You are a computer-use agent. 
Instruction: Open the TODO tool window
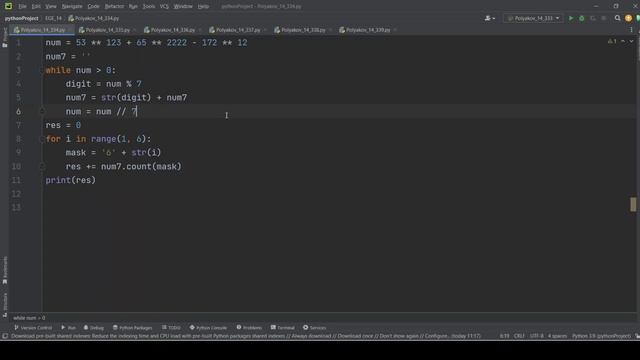click(x=171, y=327)
